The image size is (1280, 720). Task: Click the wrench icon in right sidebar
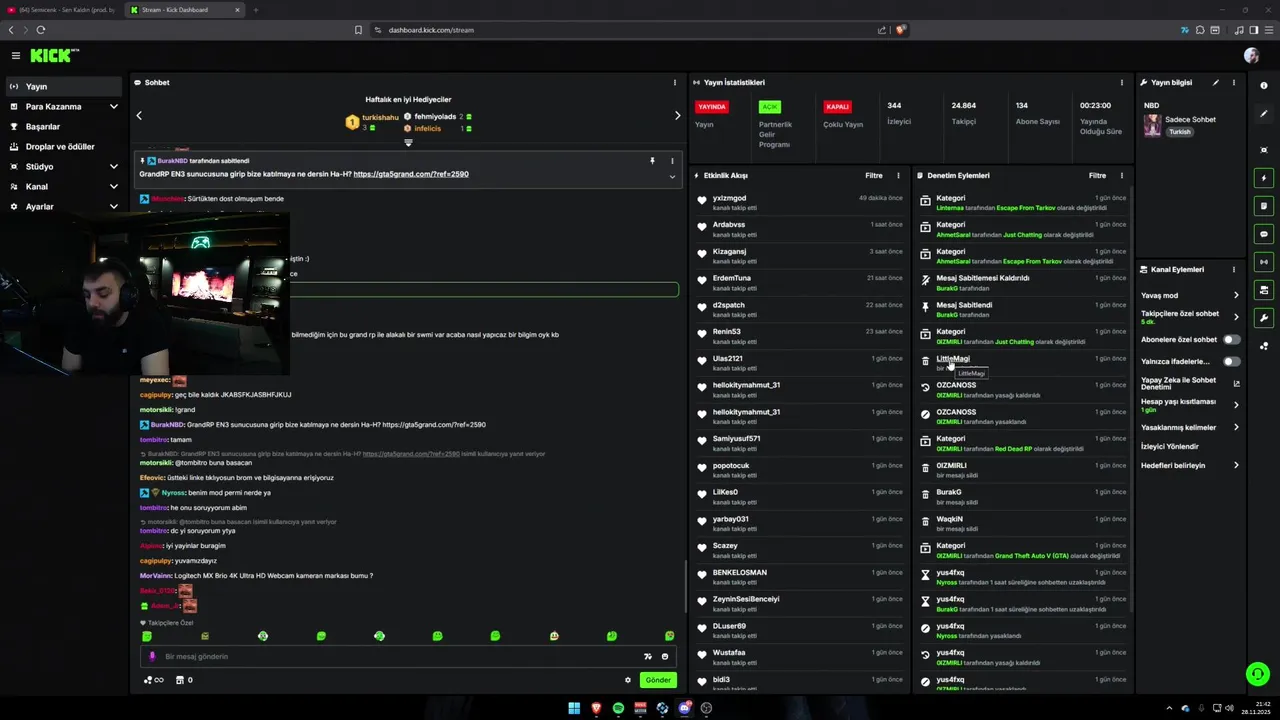[1264, 318]
